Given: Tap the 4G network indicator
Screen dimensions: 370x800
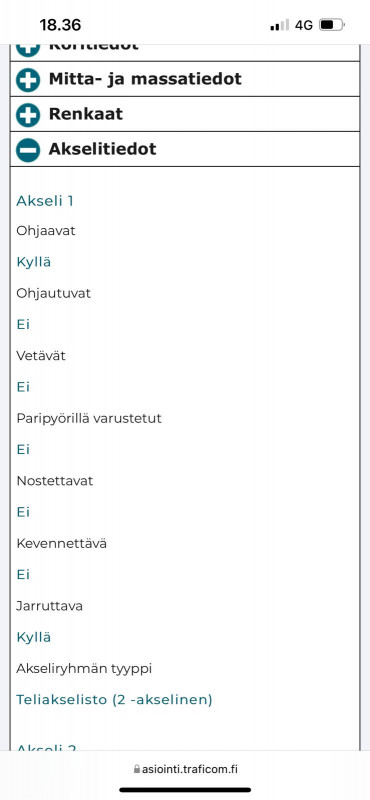Looking at the screenshot, I should [304, 25].
